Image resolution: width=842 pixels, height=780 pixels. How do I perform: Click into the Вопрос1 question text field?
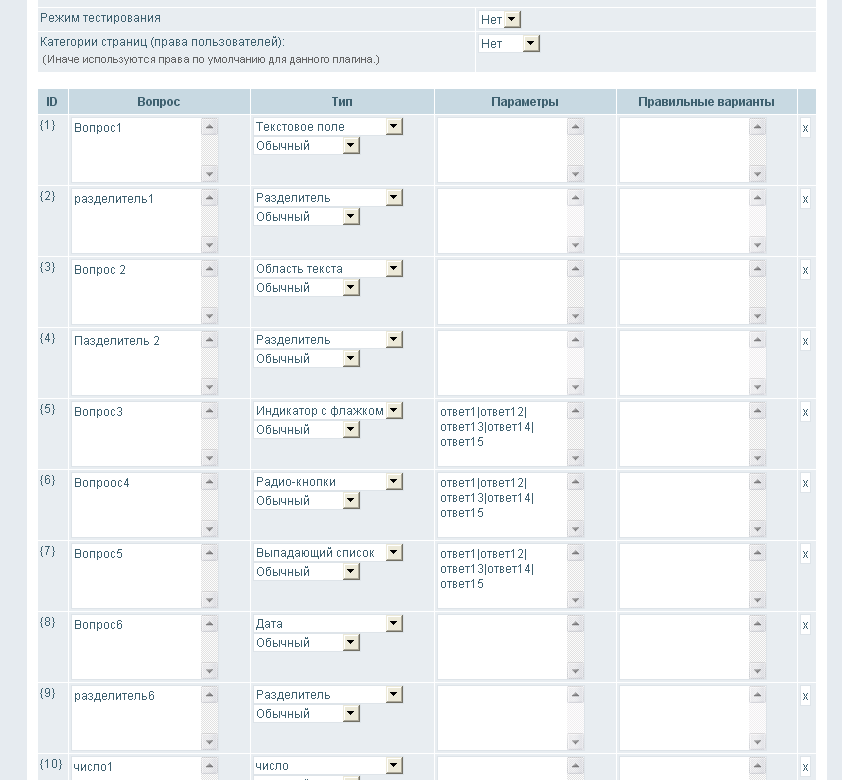(x=136, y=150)
